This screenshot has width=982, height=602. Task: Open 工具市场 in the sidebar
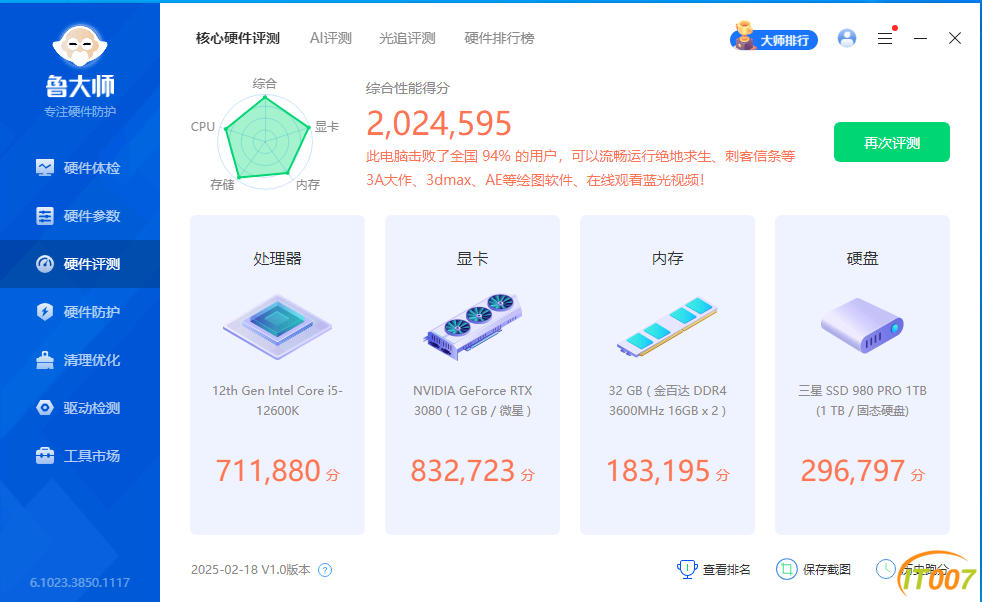[x=80, y=456]
